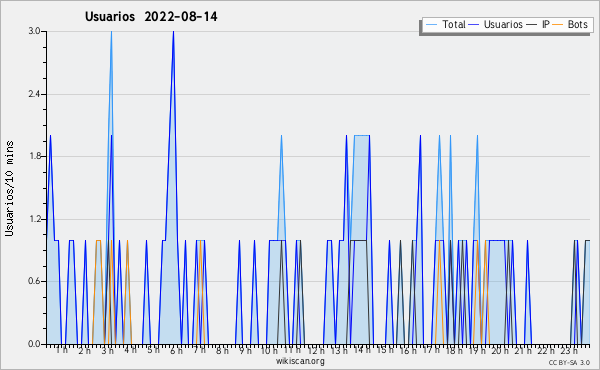
Task: Click the '1 h' x-axis label
Action: [62, 350]
